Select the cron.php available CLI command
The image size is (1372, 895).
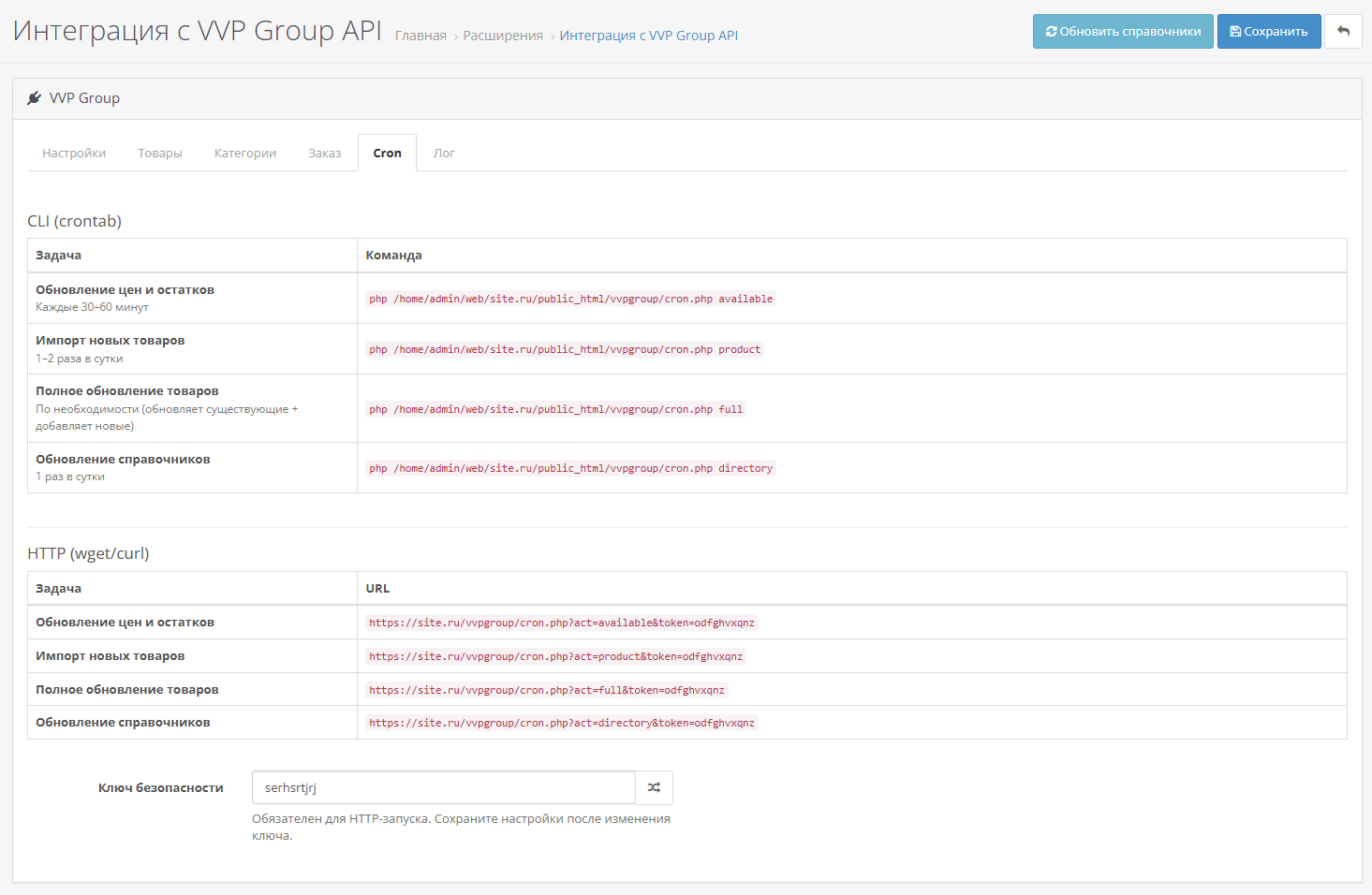(571, 299)
